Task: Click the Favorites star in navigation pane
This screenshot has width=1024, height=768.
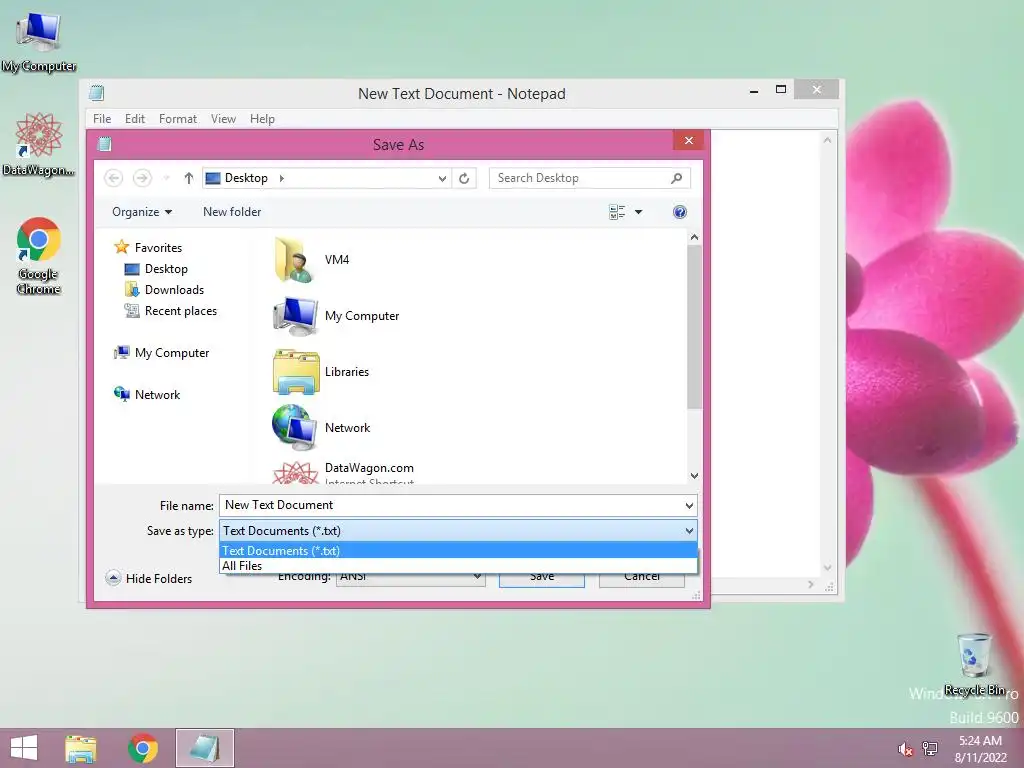Action: point(121,247)
